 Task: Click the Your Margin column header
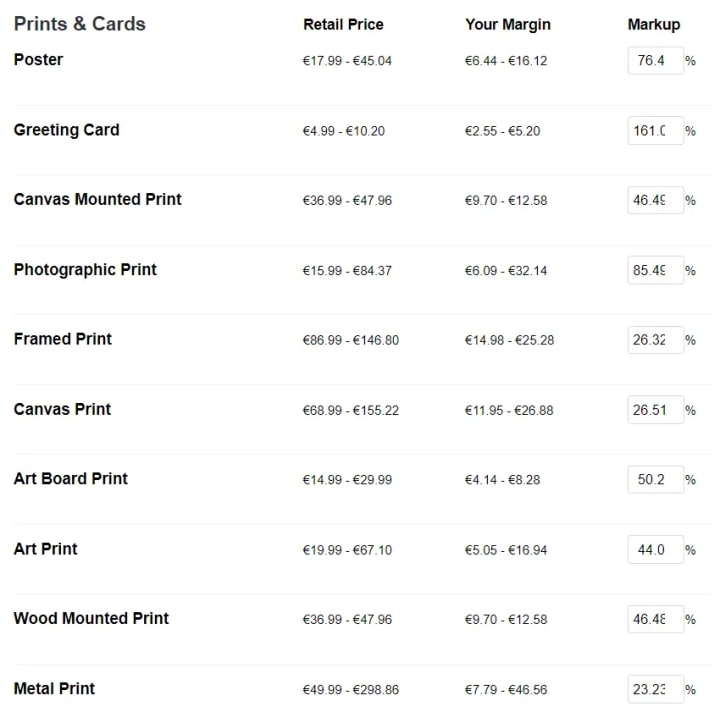point(508,25)
